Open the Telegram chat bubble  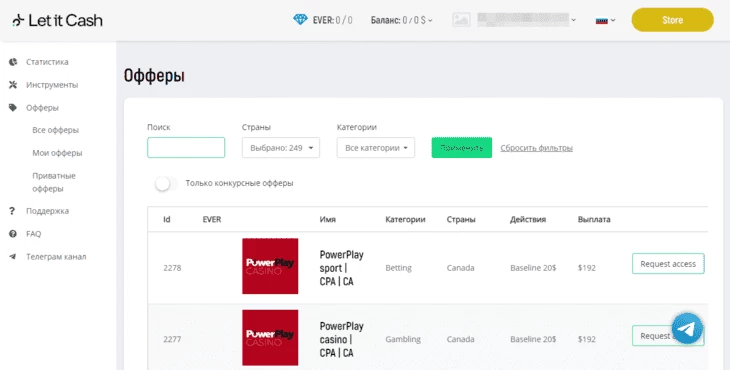click(x=687, y=328)
